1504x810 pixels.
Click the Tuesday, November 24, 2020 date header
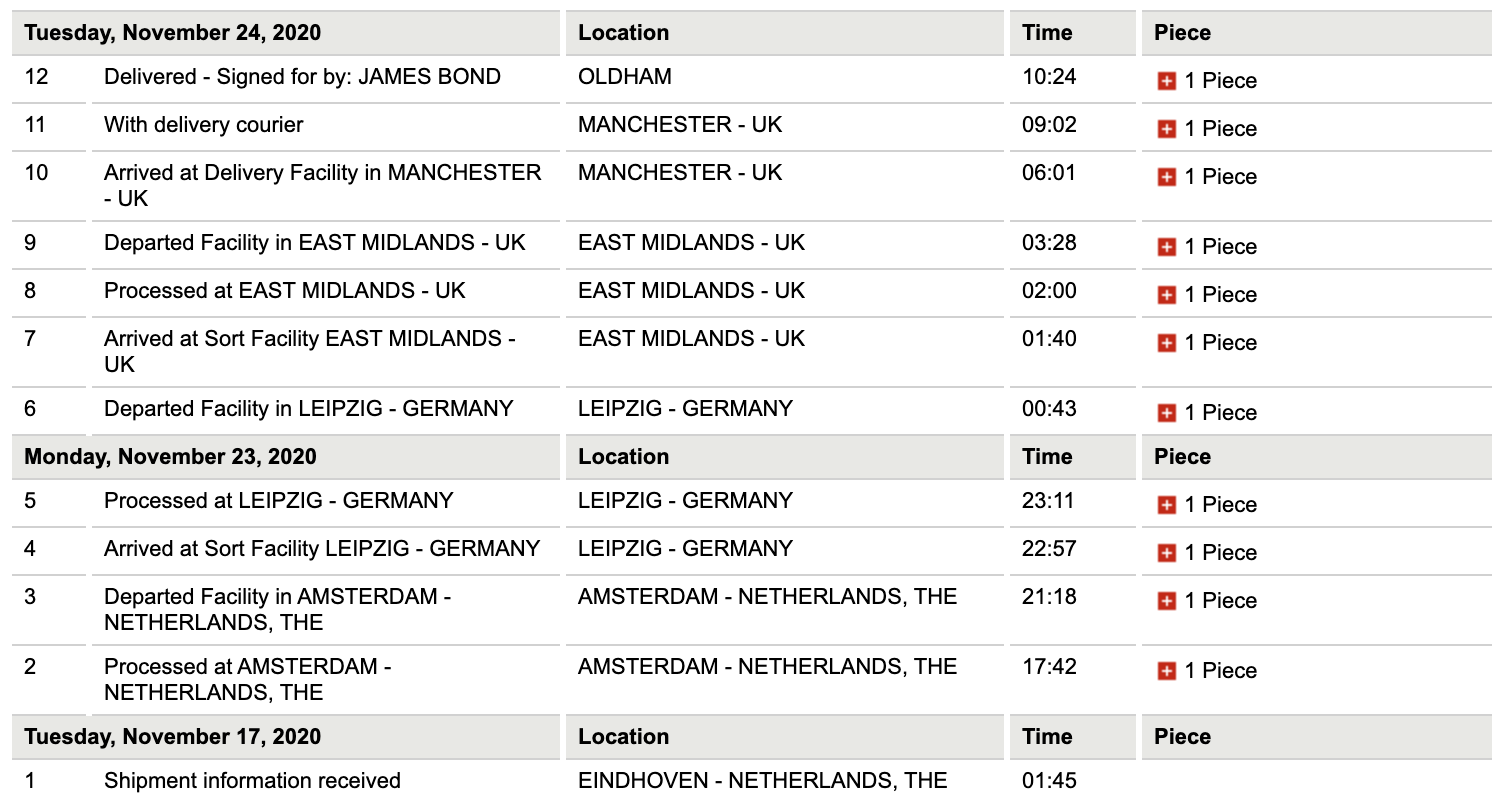click(x=173, y=33)
